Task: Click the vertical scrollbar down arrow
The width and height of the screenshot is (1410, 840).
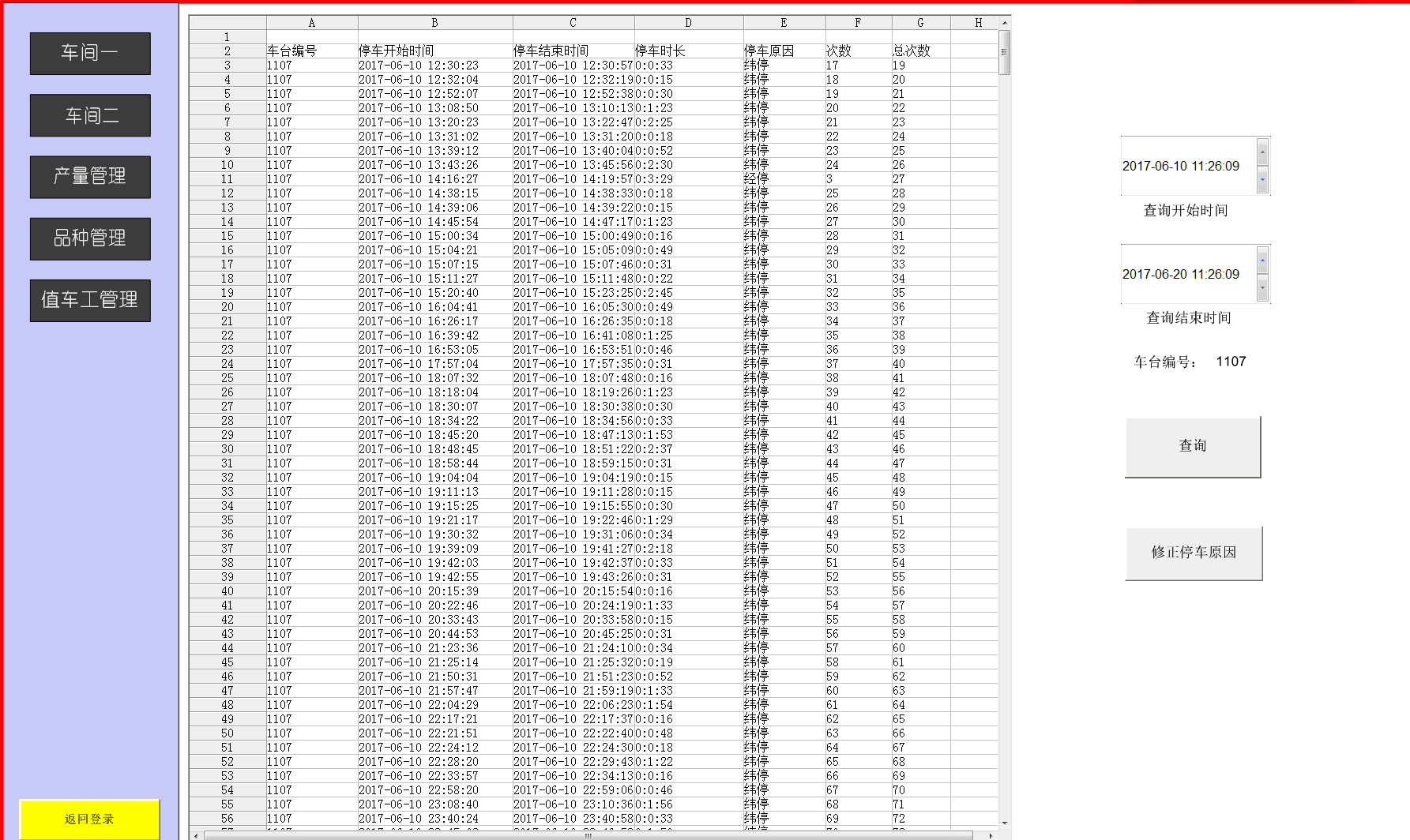Action: click(1004, 823)
